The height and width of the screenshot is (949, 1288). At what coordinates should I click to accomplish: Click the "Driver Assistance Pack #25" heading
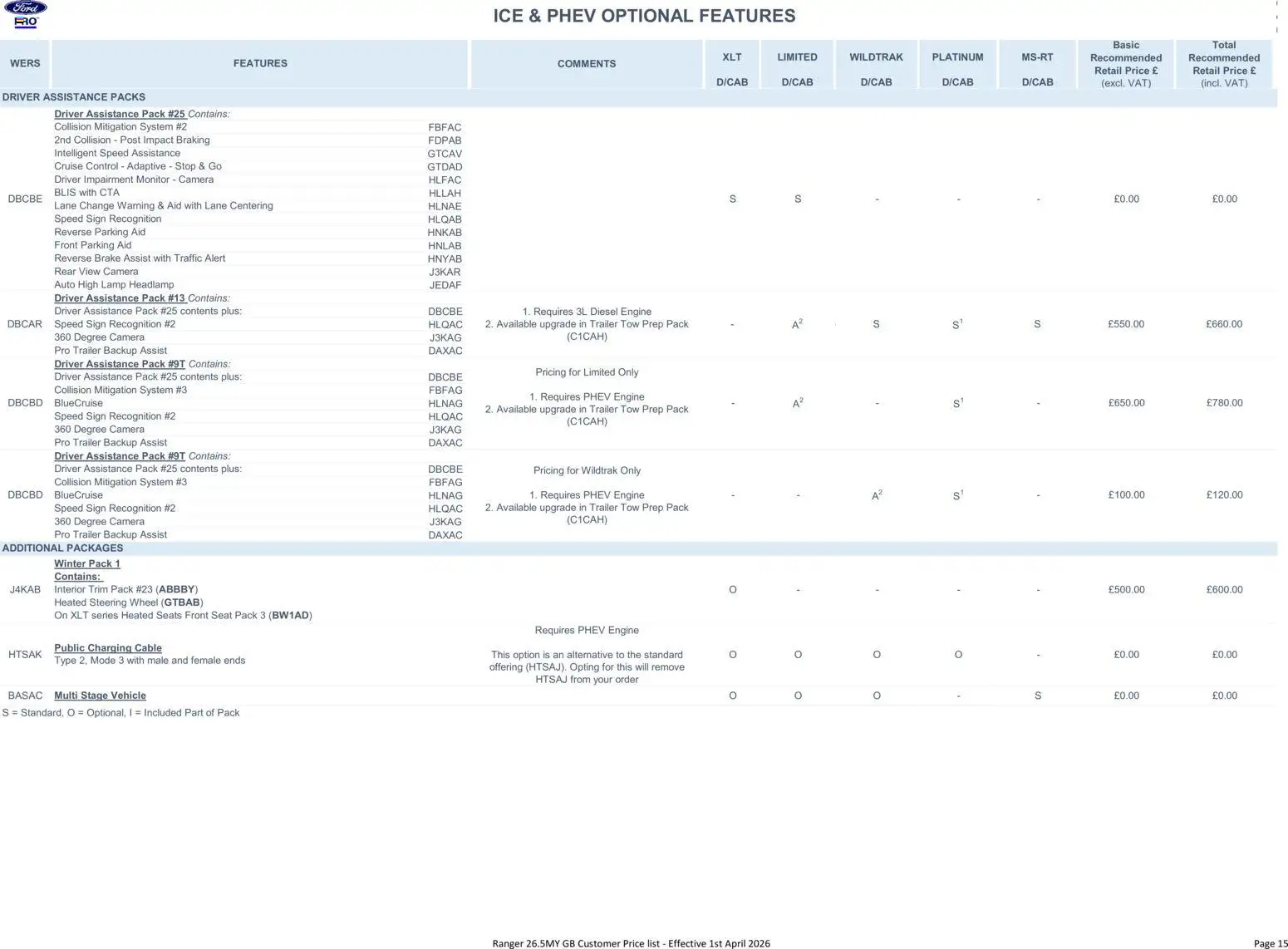(120, 114)
